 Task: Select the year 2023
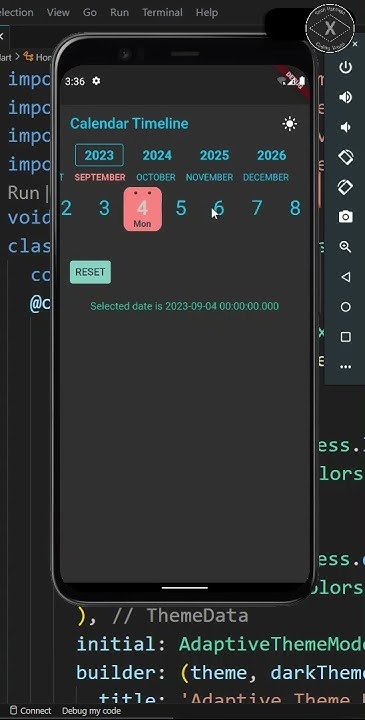click(99, 155)
